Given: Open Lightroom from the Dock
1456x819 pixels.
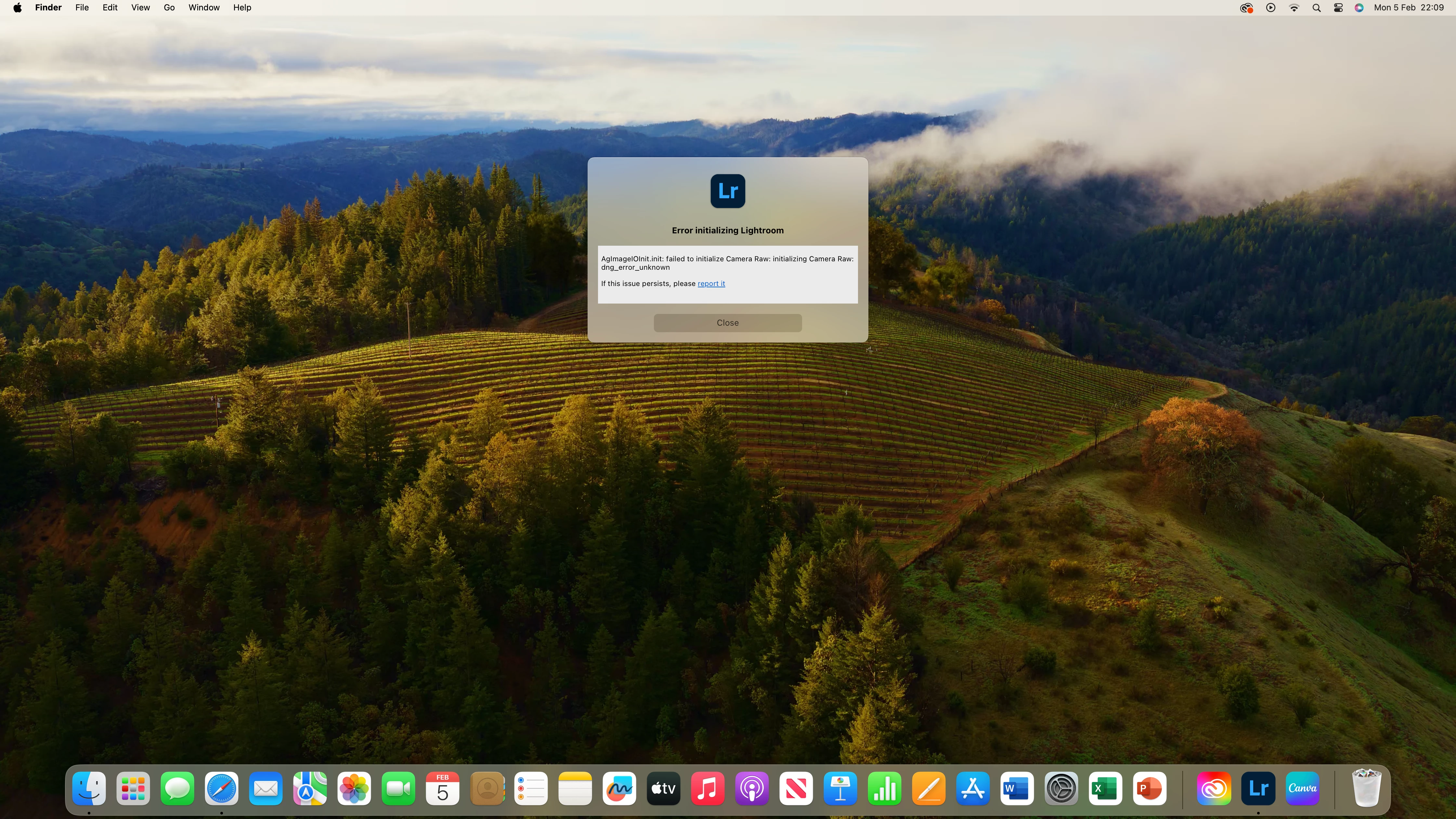Looking at the screenshot, I should coord(1258,788).
